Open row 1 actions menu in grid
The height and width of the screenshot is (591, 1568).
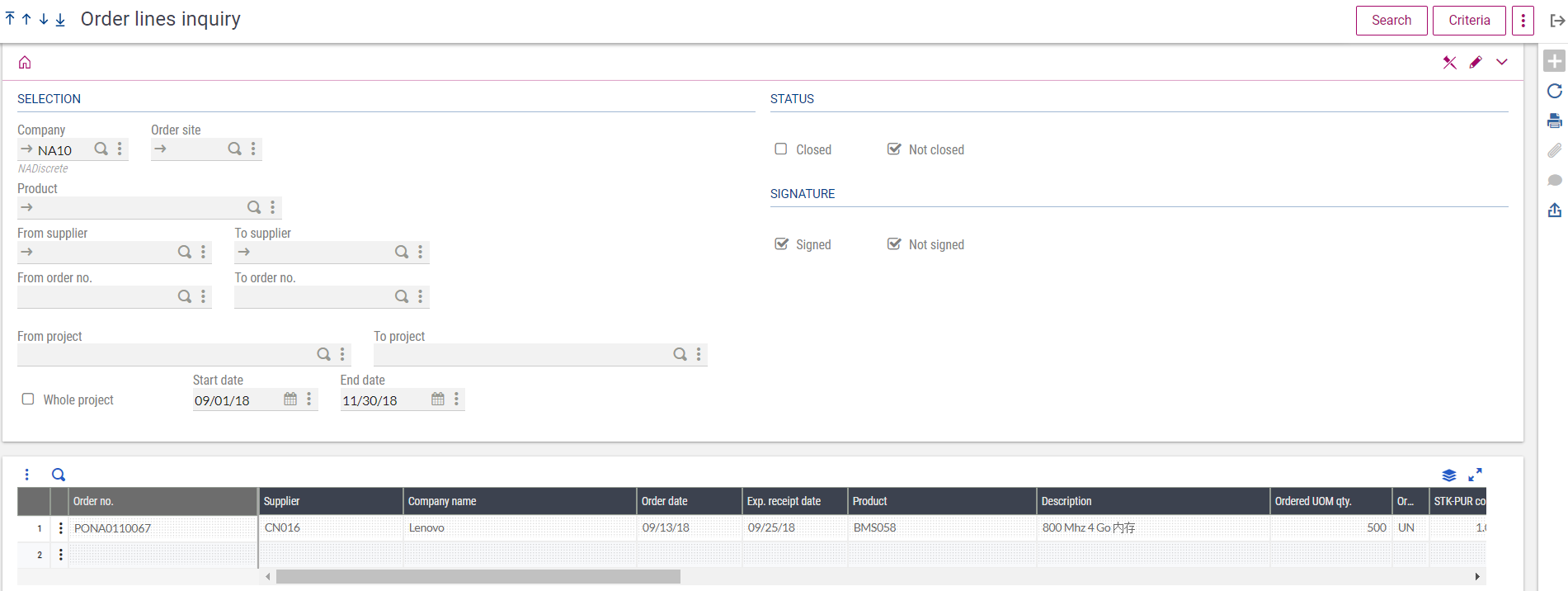click(x=61, y=528)
